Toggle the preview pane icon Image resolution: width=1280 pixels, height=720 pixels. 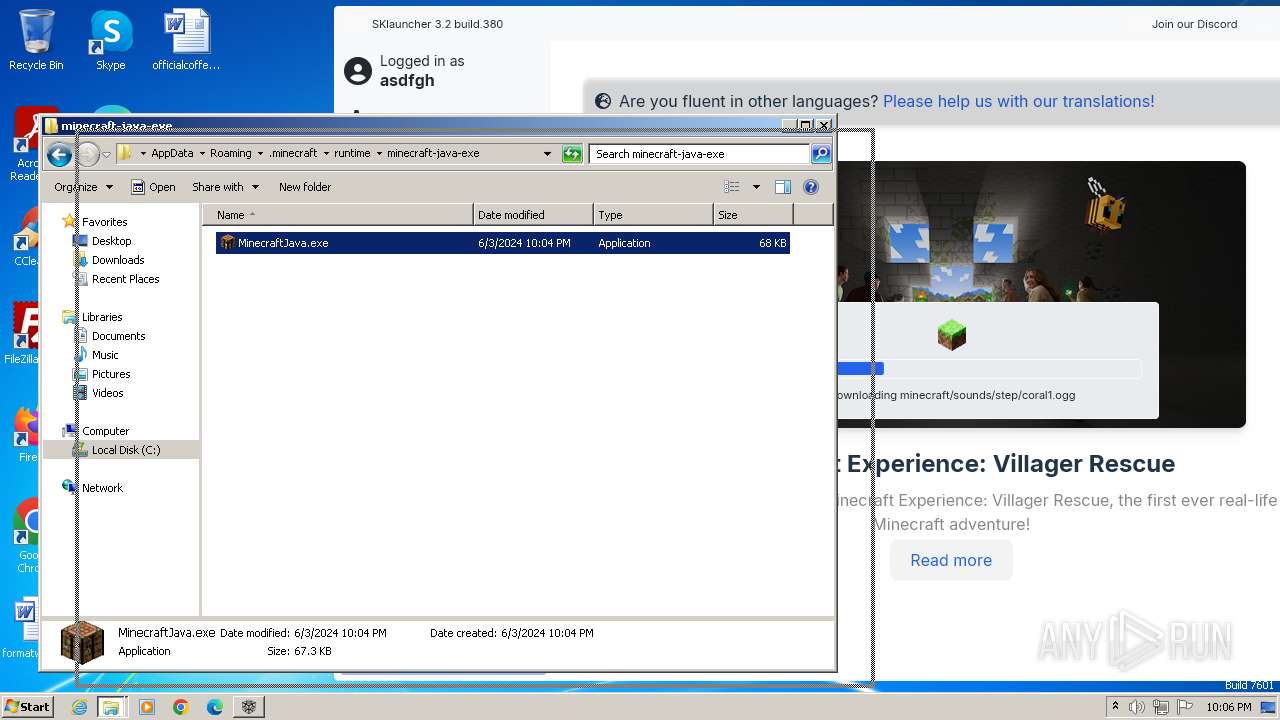(783, 187)
